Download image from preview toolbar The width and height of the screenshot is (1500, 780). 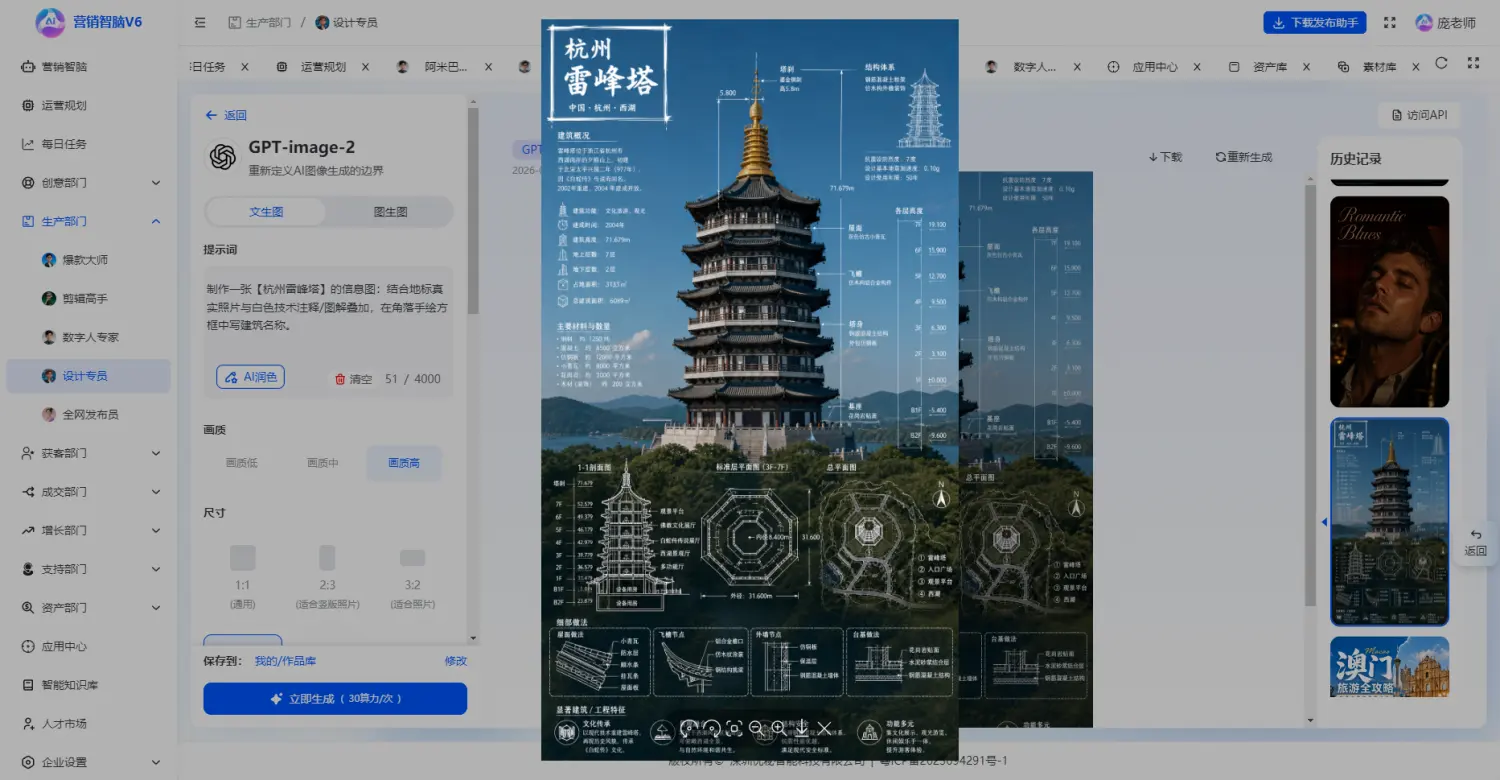802,727
